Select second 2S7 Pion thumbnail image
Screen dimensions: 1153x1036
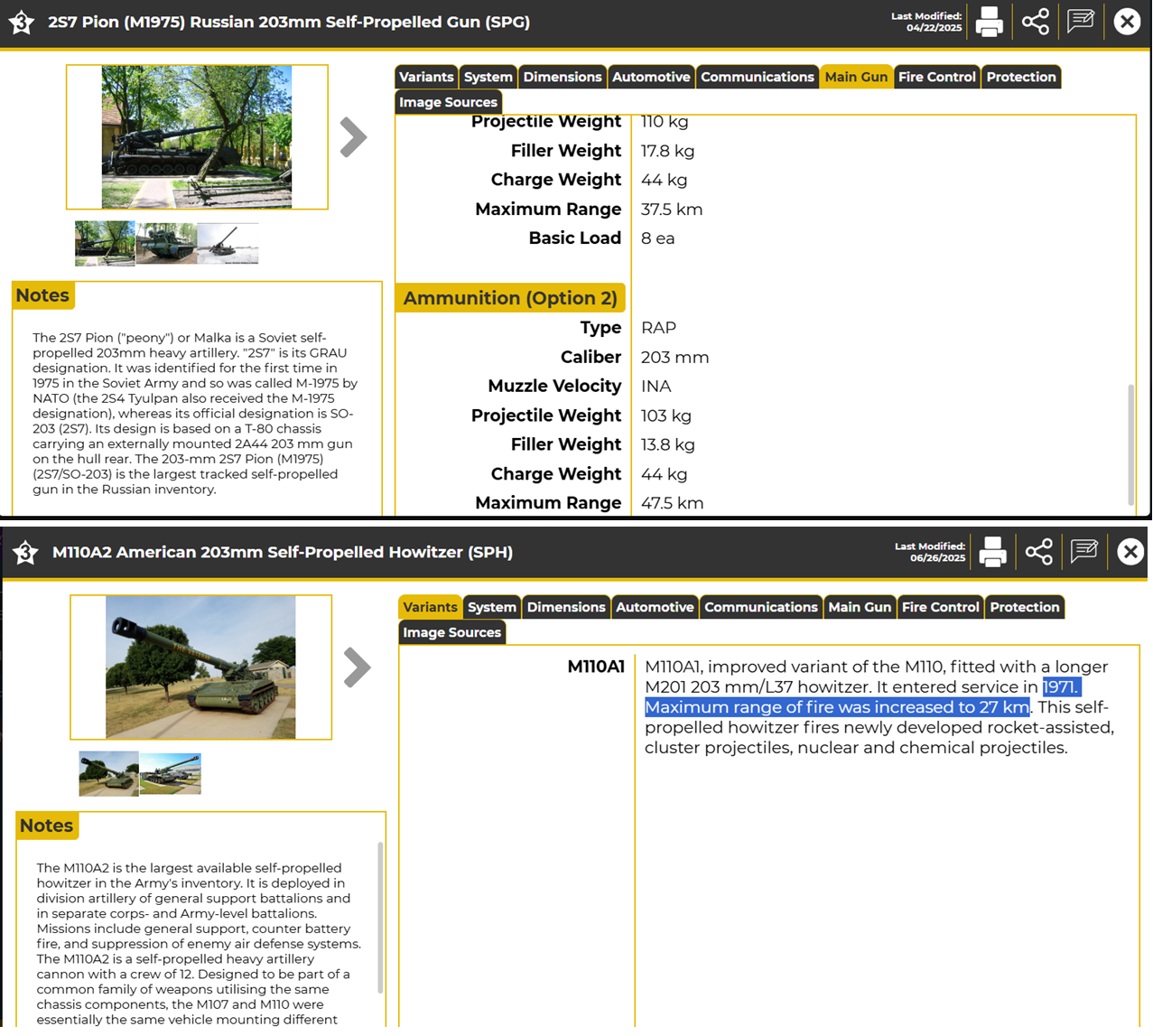pyautogui.click(x=166, y=244)
